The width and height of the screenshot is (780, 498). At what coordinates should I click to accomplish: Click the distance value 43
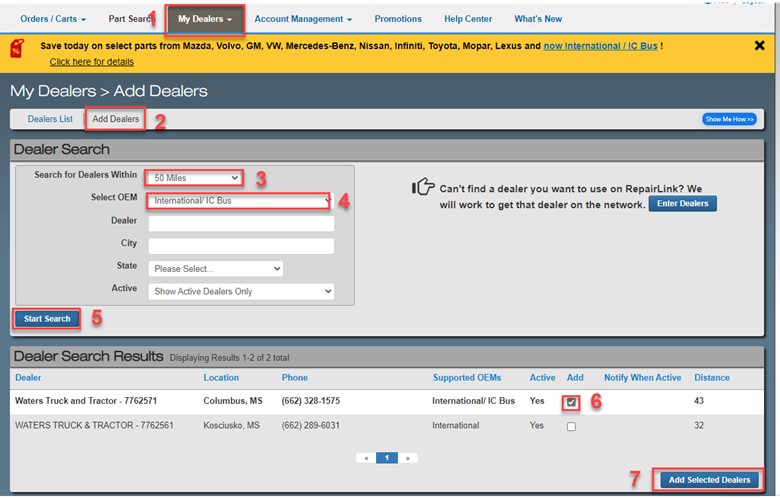(x=698, y=400)
